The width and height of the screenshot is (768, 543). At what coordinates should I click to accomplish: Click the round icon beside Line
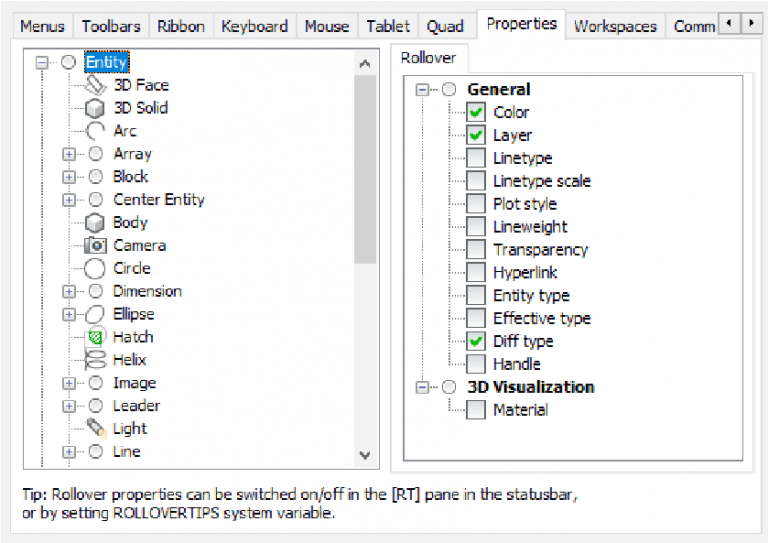pyautogui.click(x=96, y=451)
